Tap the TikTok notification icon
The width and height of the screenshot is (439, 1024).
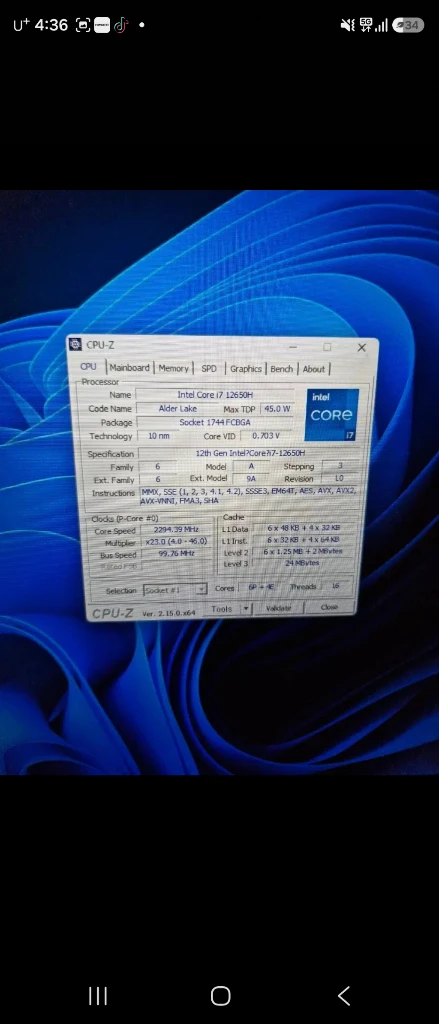(x=121, y=25)
